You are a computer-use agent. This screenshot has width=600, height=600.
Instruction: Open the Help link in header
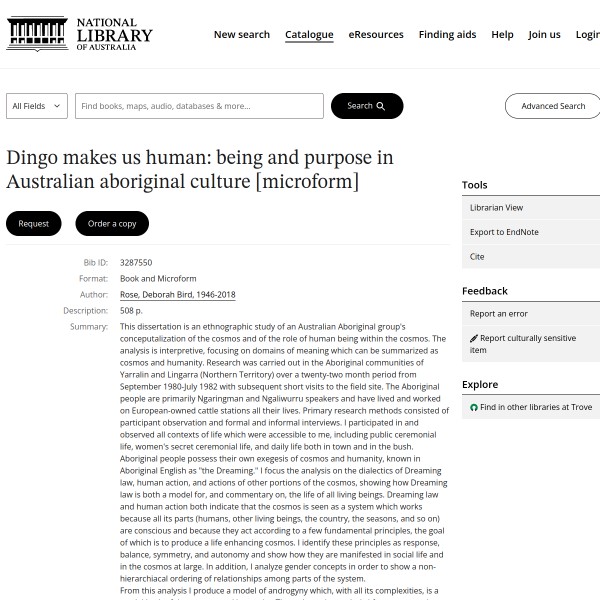(502, 34)
